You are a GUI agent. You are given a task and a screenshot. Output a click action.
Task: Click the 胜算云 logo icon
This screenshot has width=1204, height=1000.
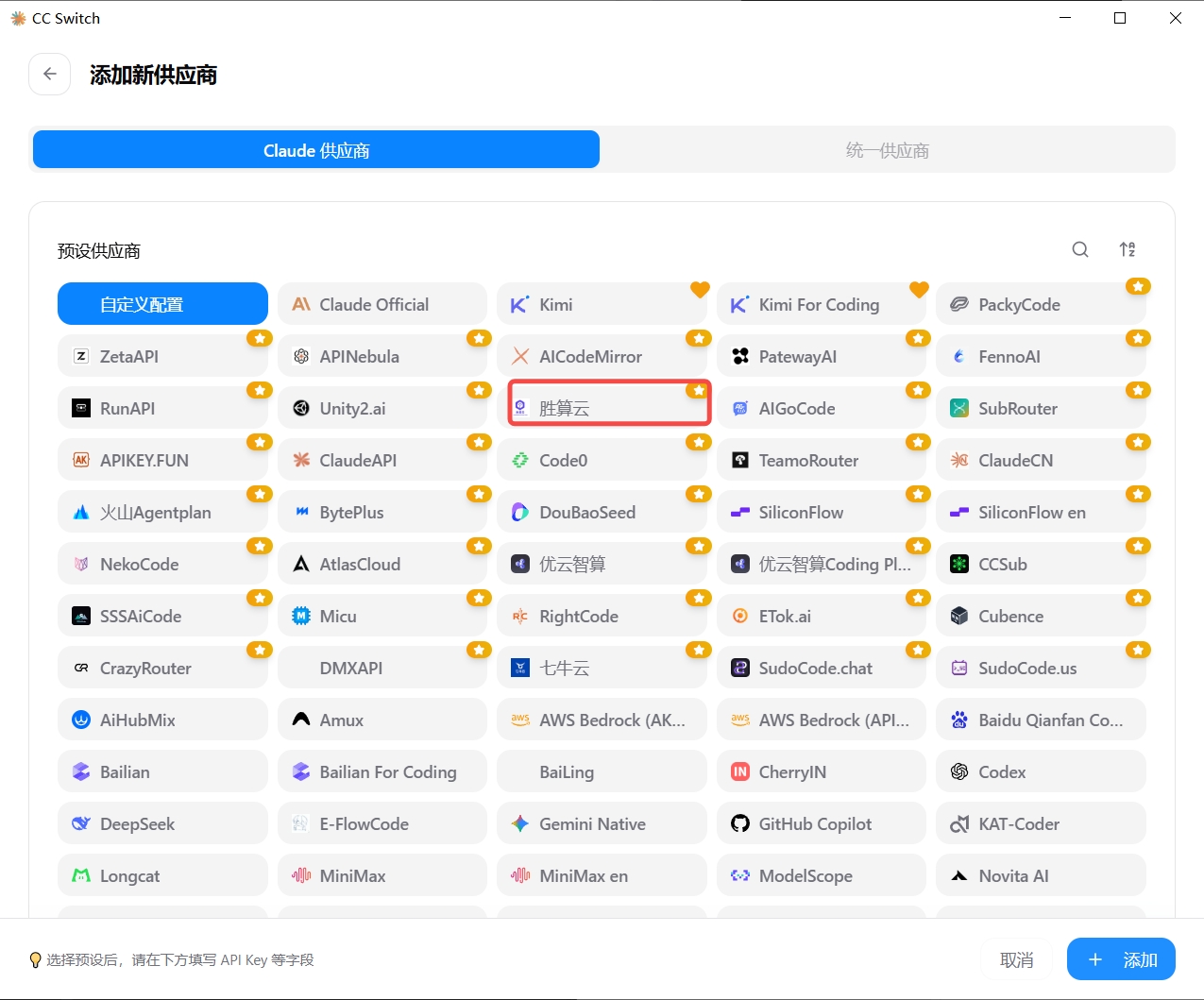coord(520,408)
